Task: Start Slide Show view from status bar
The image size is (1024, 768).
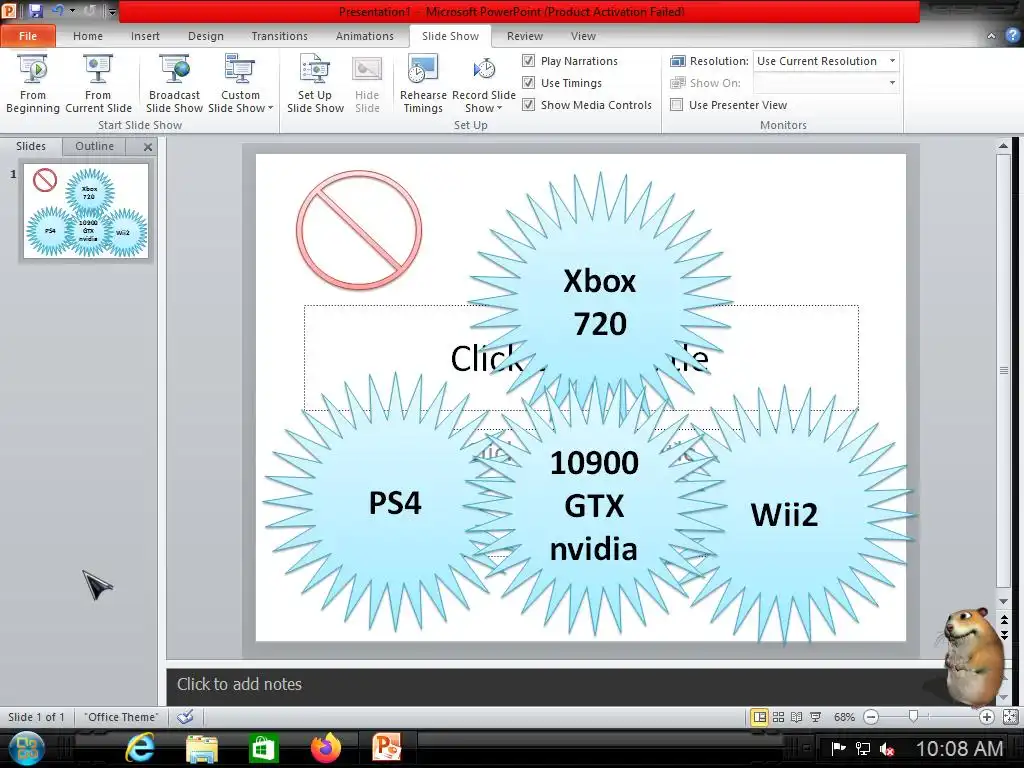Action: coord(816,717)
